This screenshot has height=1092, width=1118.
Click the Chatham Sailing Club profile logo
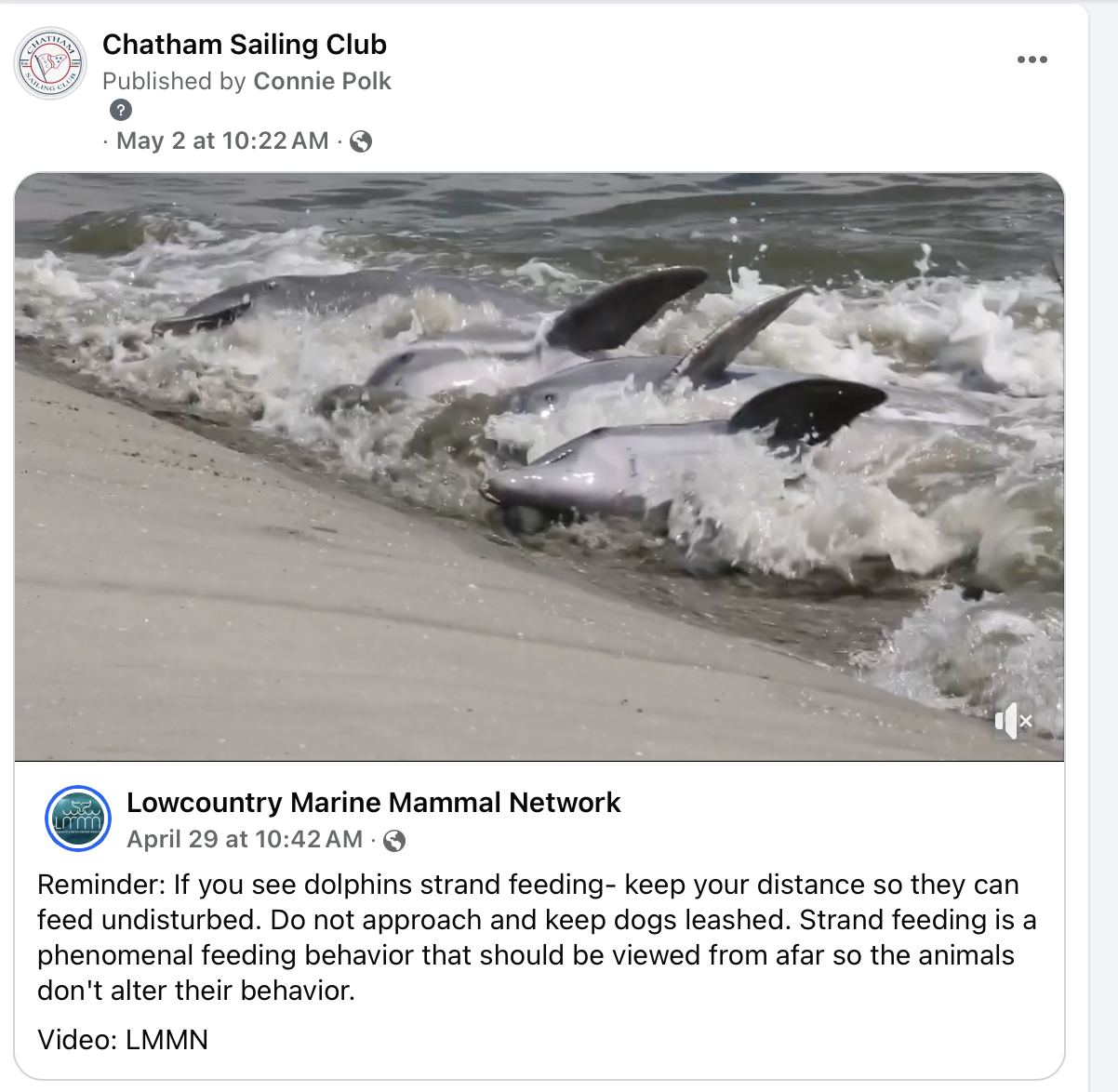coord(51,63)
